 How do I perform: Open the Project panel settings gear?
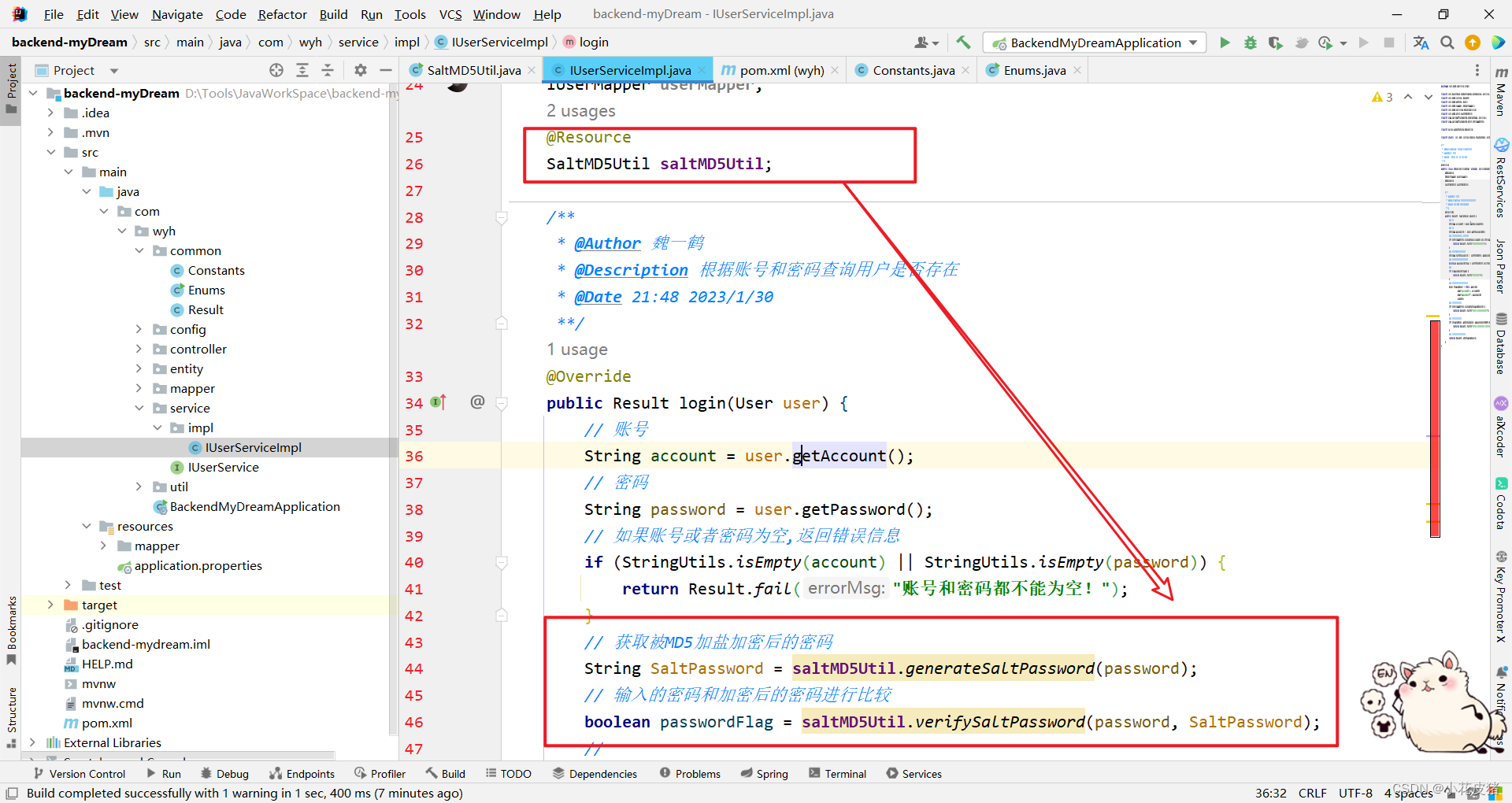(361, 70)
